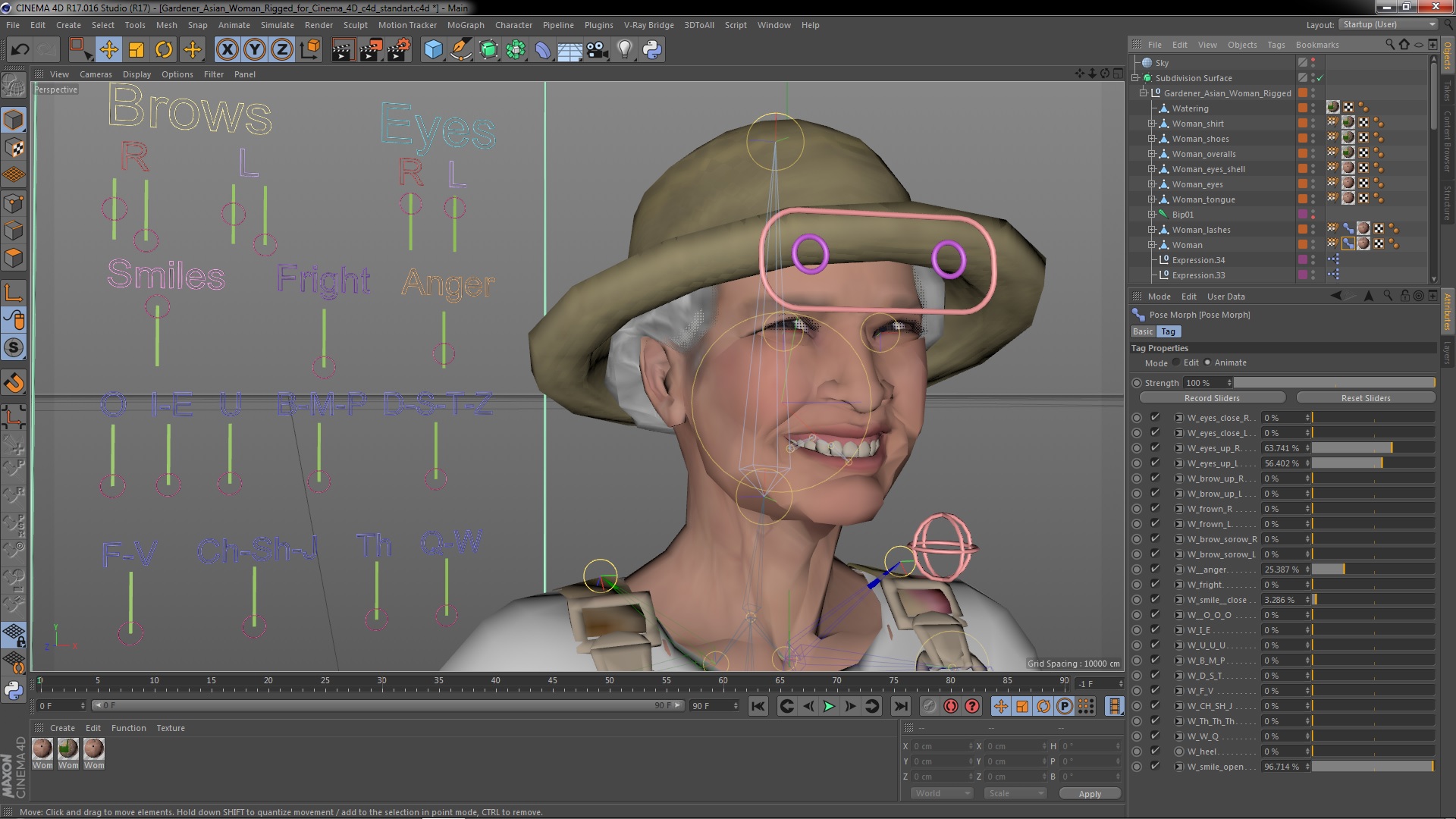The width and height of the screenshot is (1456, 819).
Task: Go to end of animation
Action: point(900,706)
